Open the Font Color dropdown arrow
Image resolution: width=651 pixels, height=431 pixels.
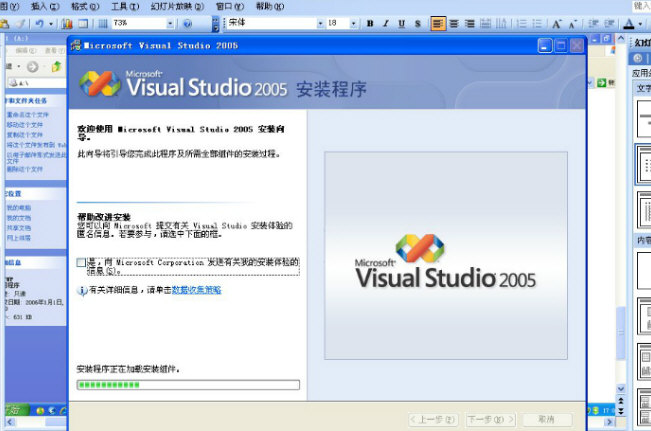click(640, 24)
